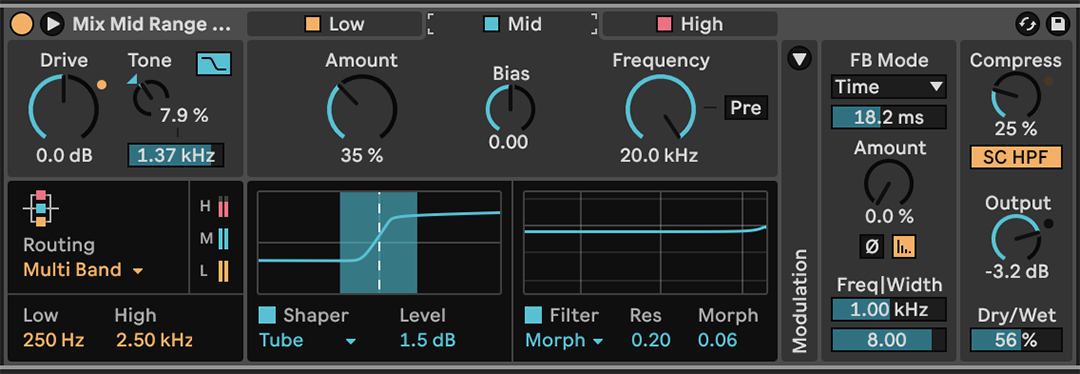The height and width of the screenshot is (374, 1080).
Task: Click the 8.00 Width field
Action: [889, 340]
